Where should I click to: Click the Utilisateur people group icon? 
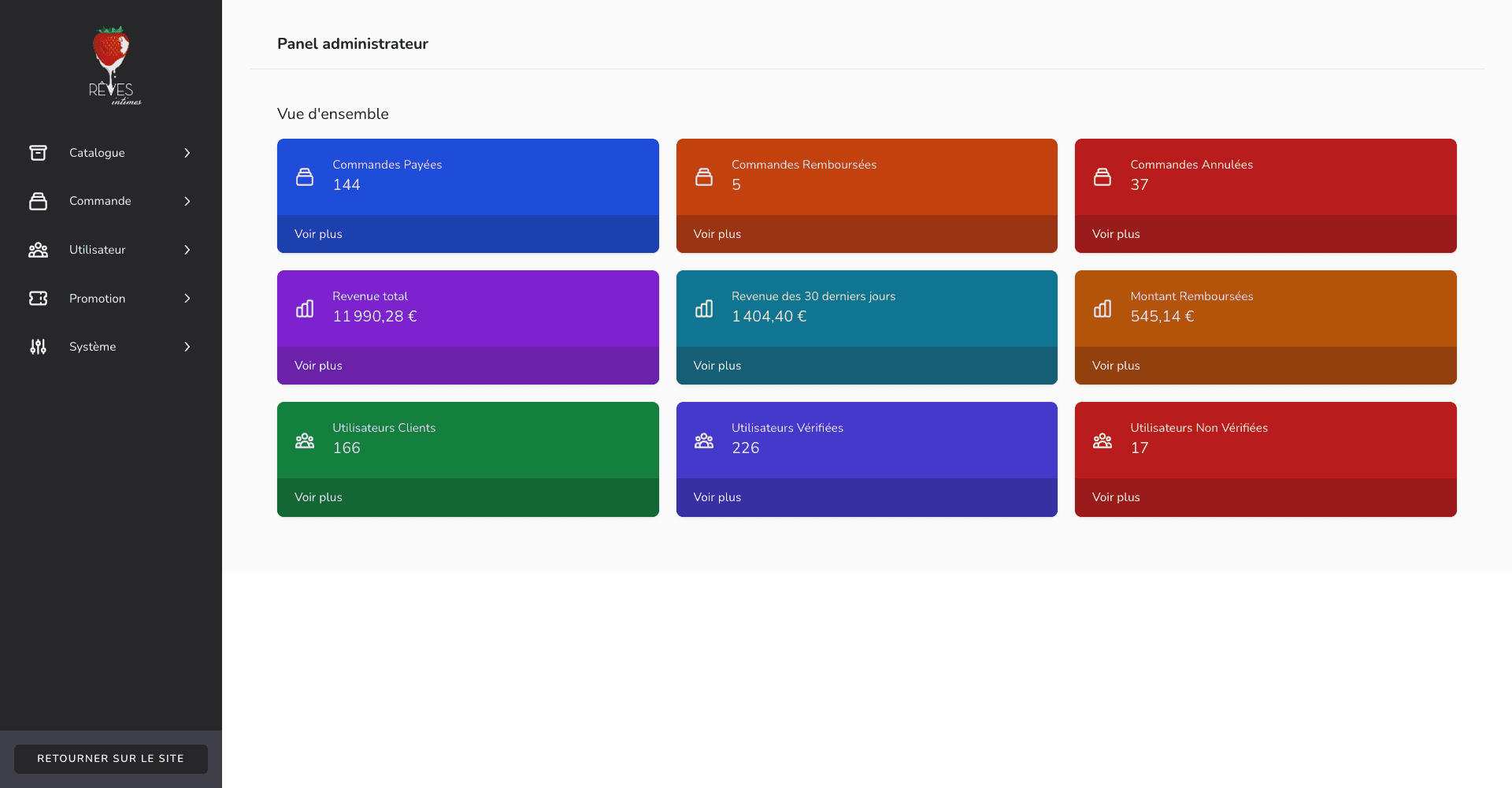[38, 250]
